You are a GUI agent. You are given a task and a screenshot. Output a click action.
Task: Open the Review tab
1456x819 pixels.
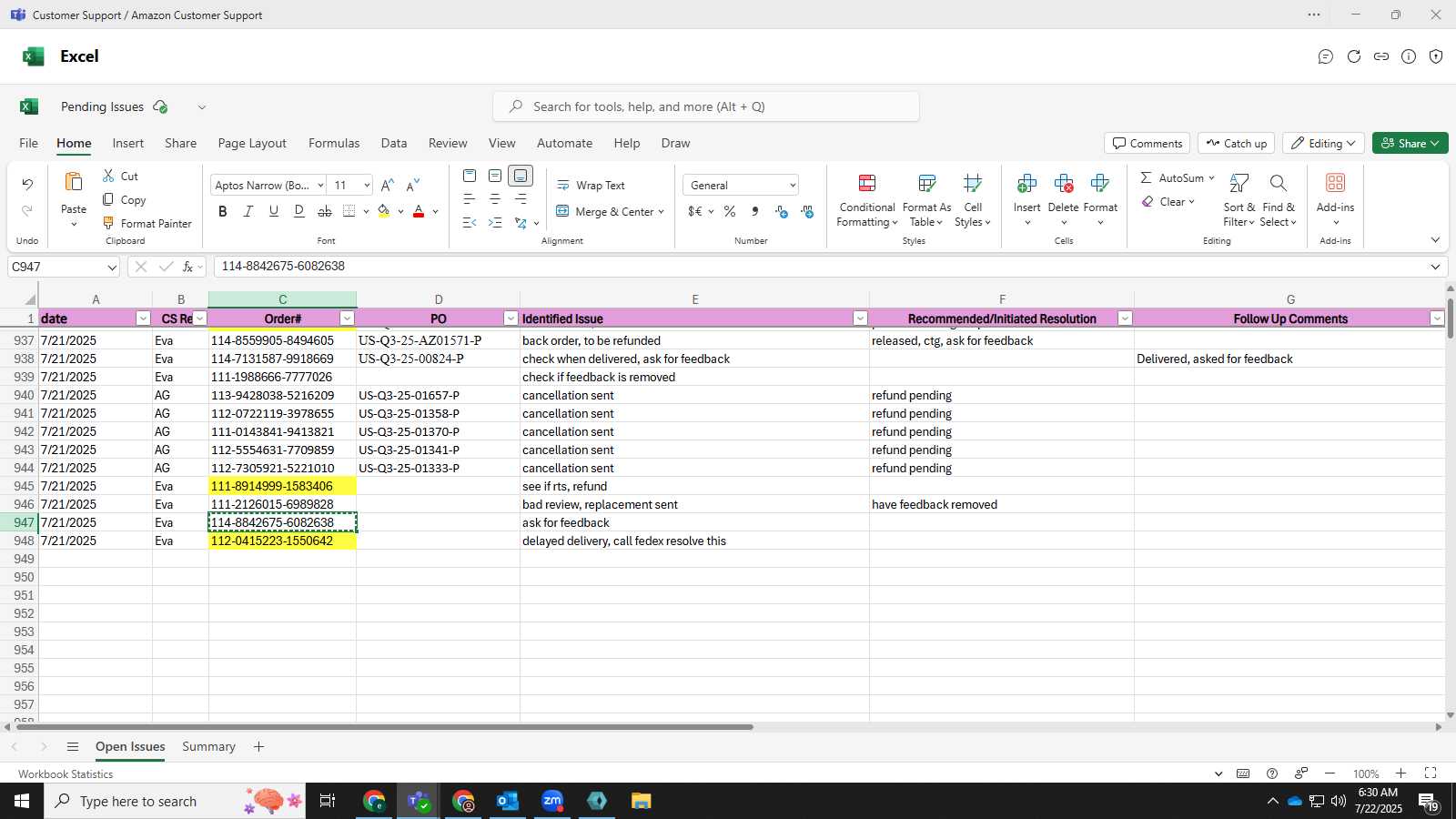tap(448, 144)
